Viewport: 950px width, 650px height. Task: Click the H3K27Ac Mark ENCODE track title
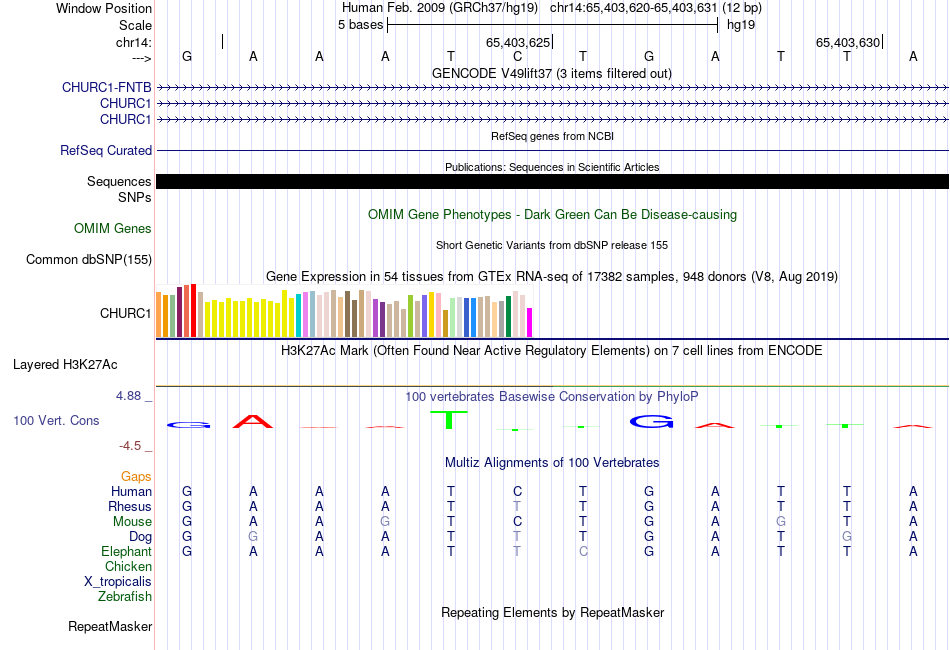point(552,351)
